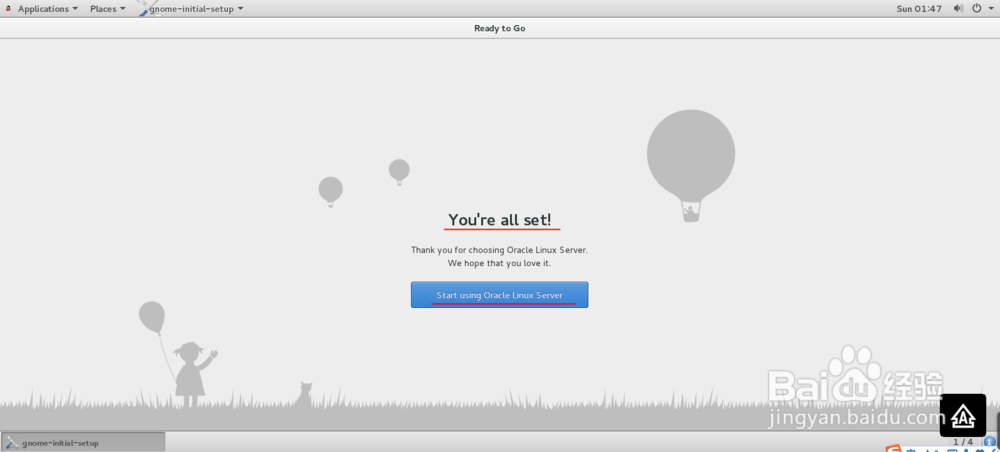Click the Sun 01:47 clock
This screenshot has height=452, width=1000.
pos(919,9)
